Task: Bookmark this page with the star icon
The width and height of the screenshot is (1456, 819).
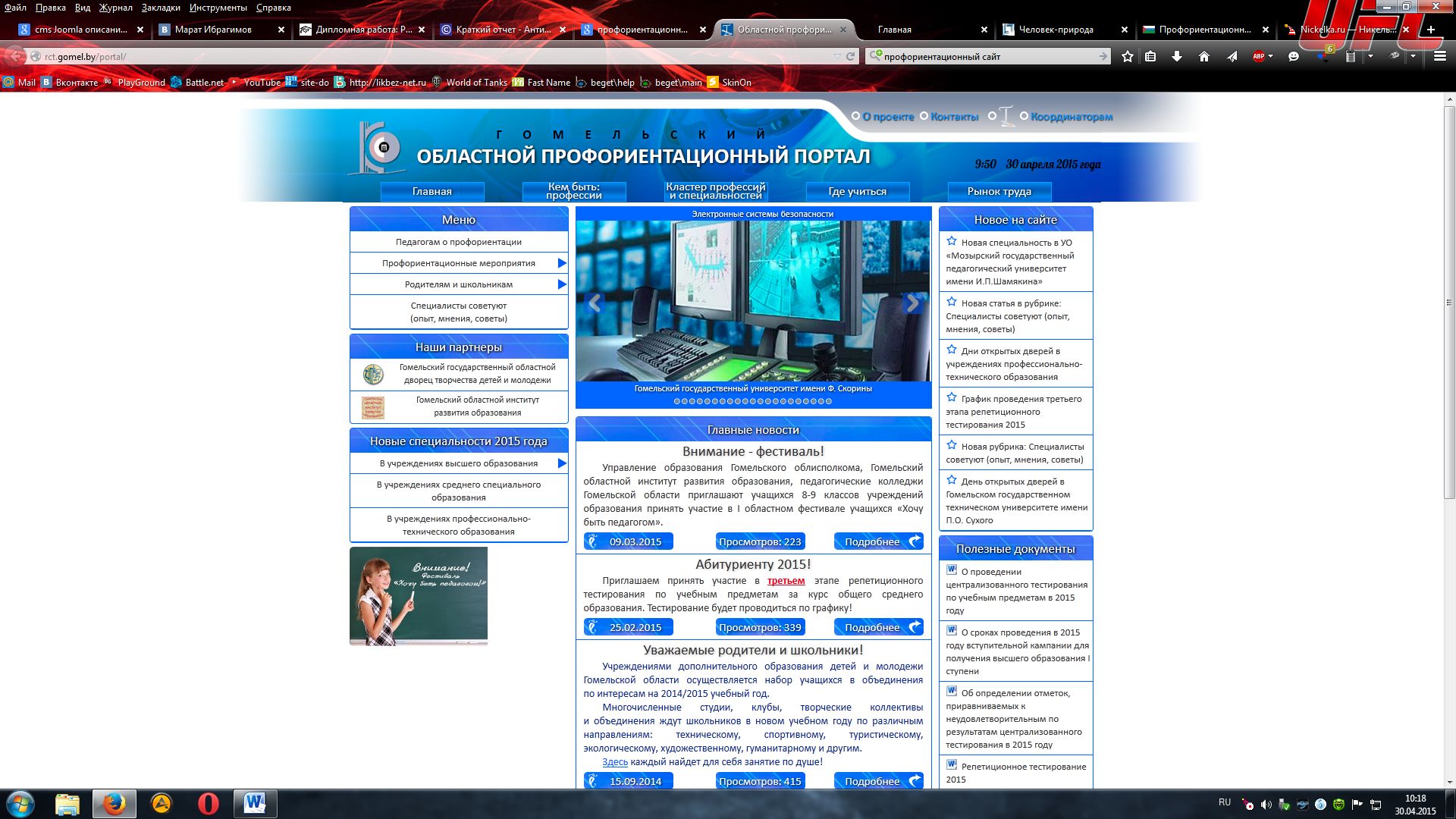Action: pos(1128,57)
